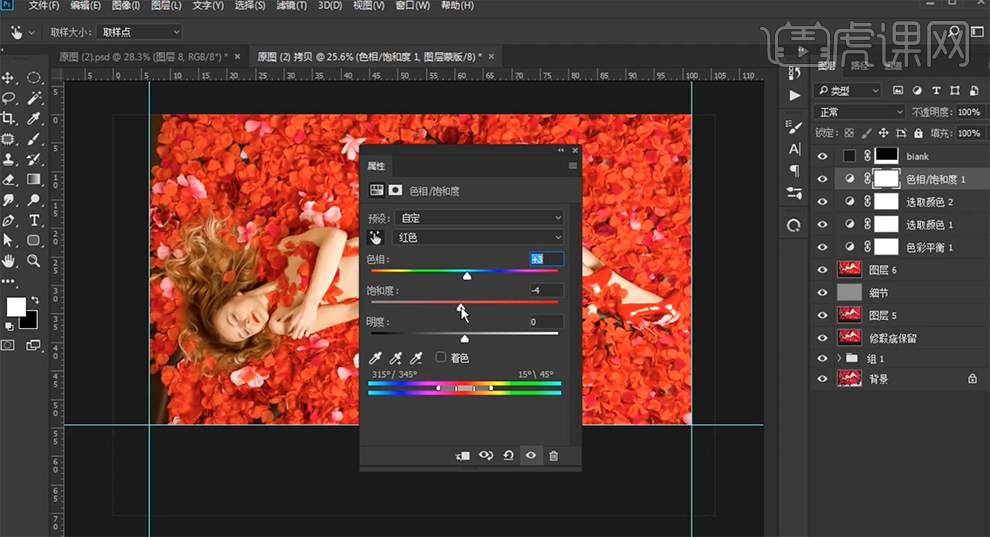Activate the Horizontal Type tool

(34, 220)
